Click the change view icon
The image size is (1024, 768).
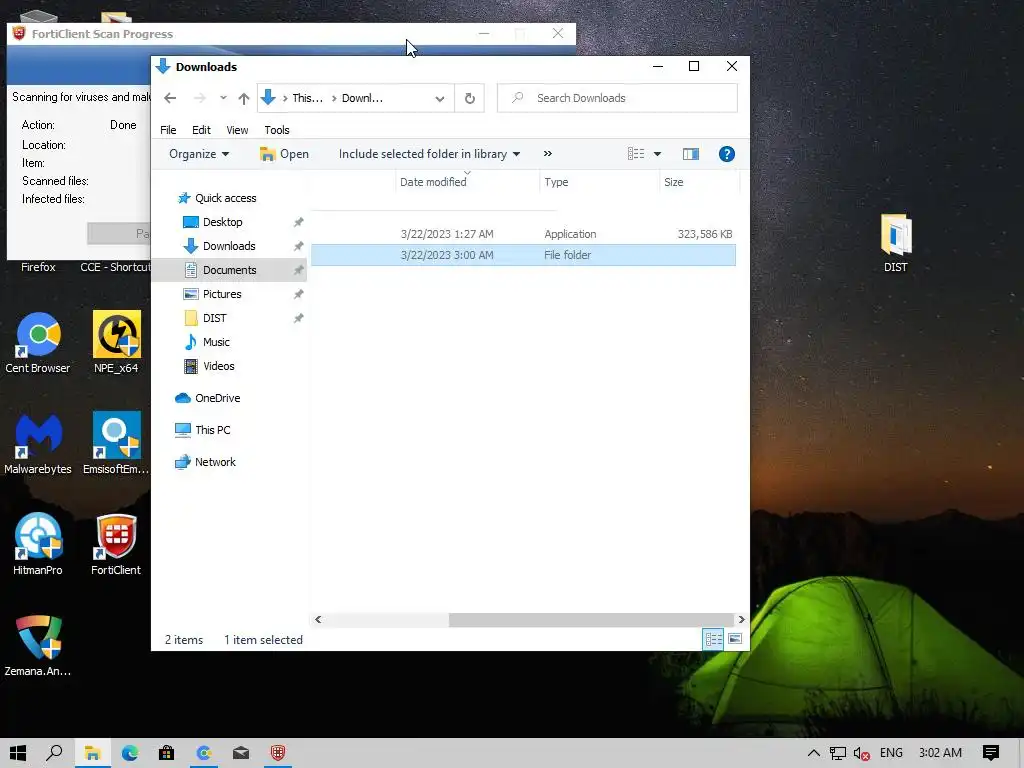click(x=636, y=154)
